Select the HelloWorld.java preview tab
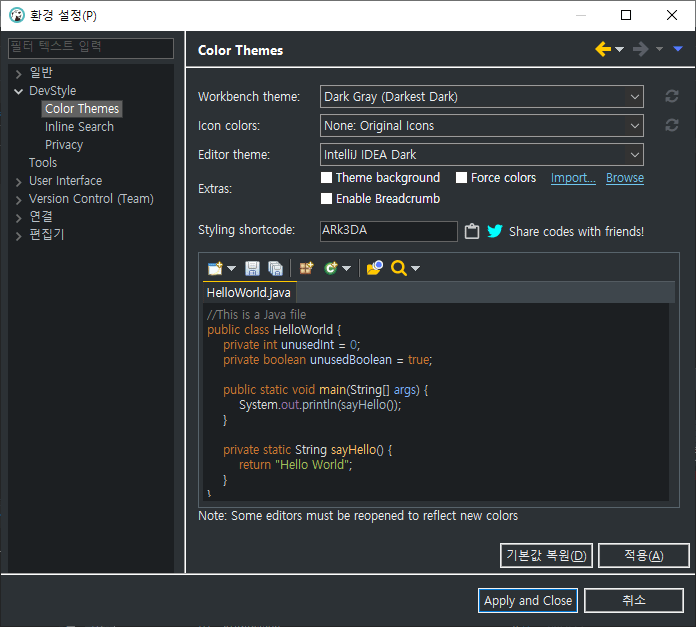696x627 pixels. point(248,293)
